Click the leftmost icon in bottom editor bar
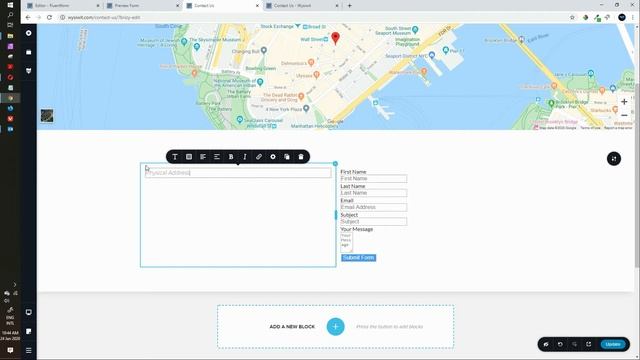640x360 pixels. tap(546, 344)
